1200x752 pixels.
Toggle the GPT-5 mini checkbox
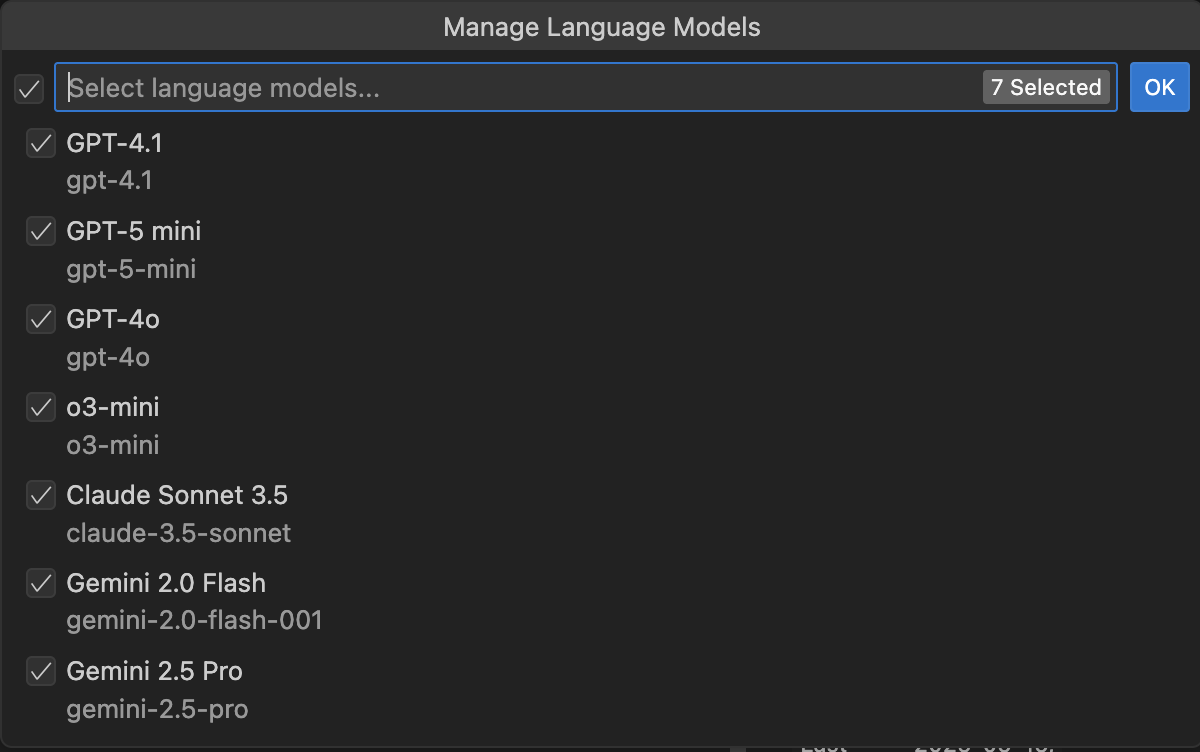tap(41, 232)
